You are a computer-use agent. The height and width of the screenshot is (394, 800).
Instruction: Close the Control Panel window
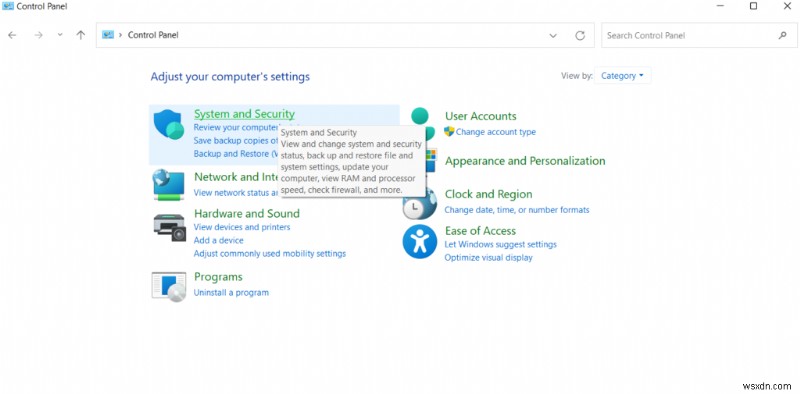point(787,6)
